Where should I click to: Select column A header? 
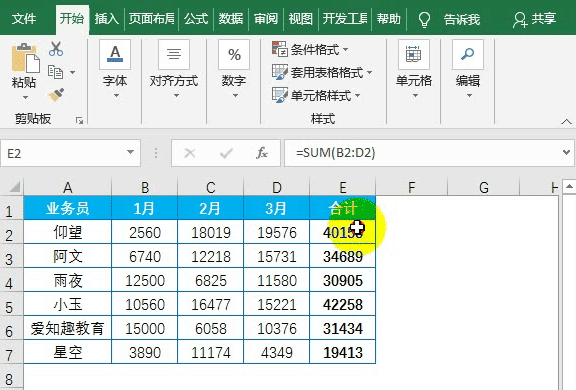click(68, 187)
